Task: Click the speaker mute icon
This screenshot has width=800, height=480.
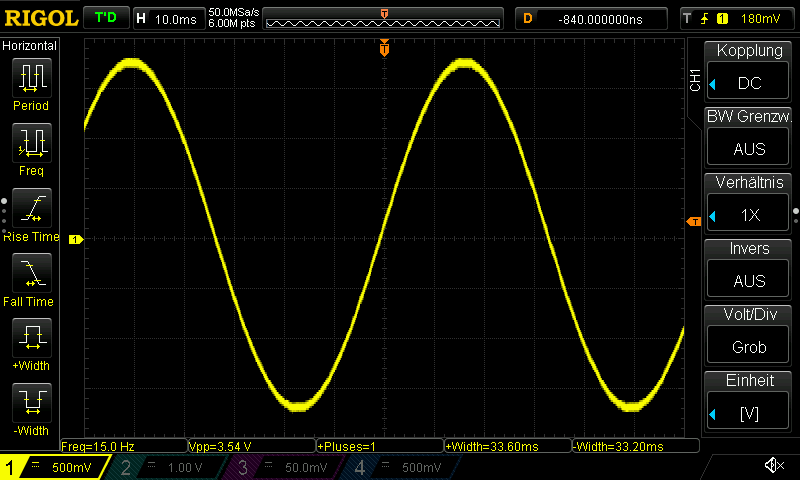Action: tap(773, 466)
